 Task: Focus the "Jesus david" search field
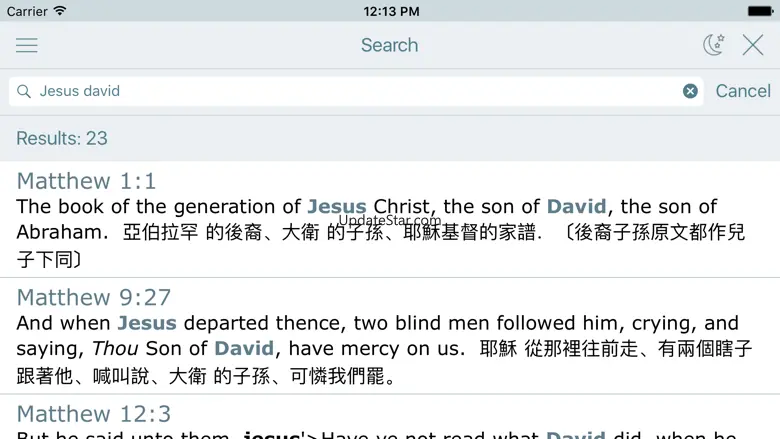pyautogui.click(x=350, y=91)
